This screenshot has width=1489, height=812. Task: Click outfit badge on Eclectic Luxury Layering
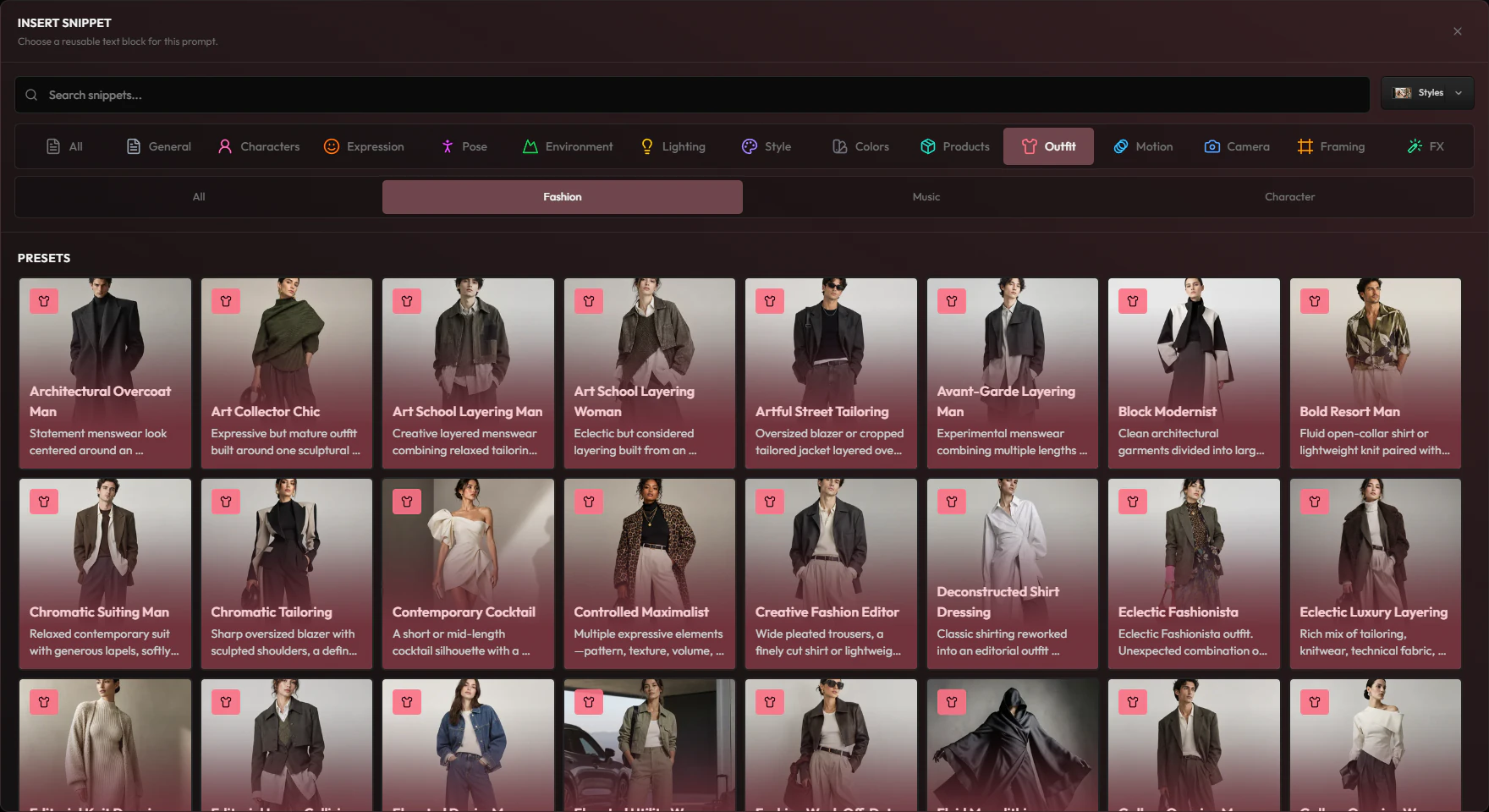1315,502
